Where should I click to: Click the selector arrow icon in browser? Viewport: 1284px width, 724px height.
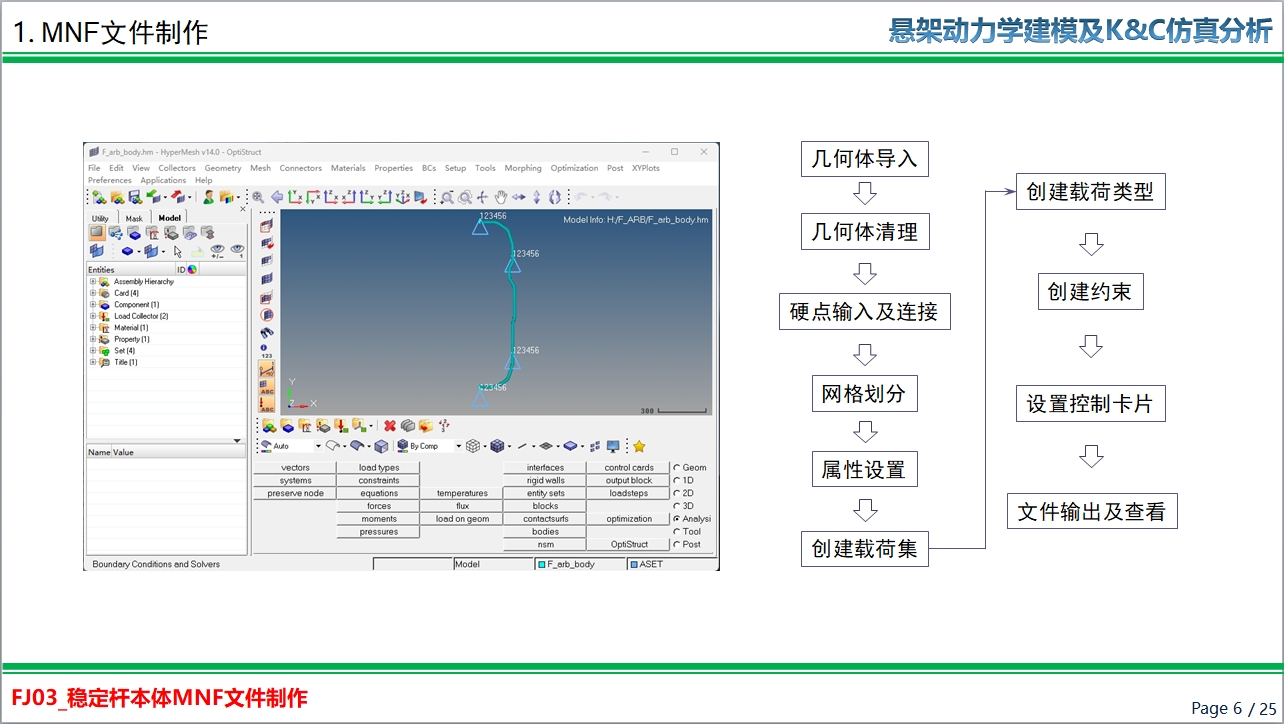[177, 252]
